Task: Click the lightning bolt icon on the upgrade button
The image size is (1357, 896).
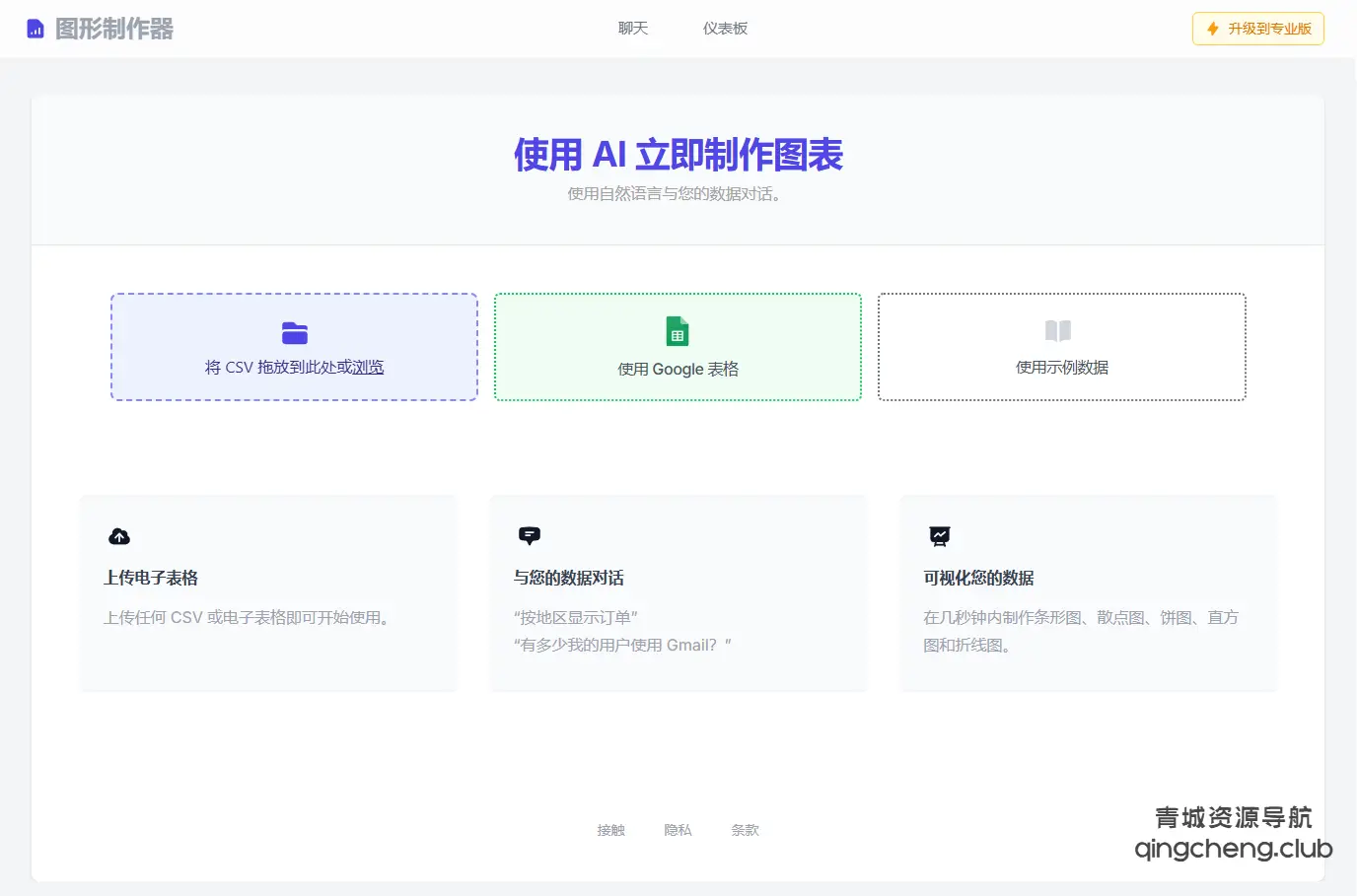Action: (1211, 29)
